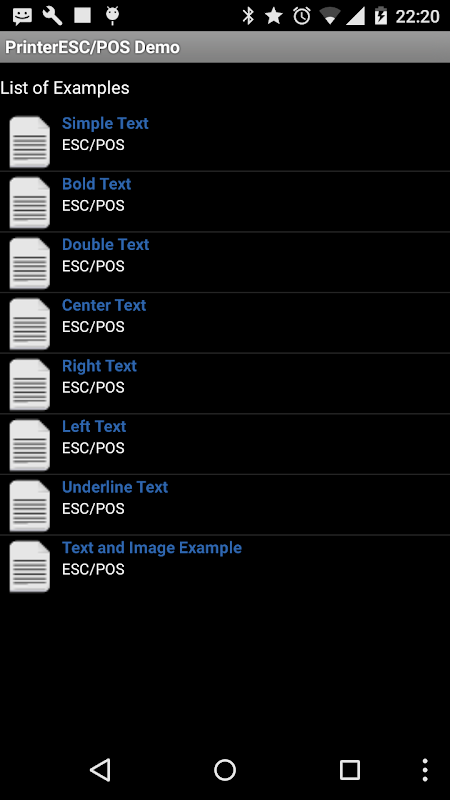Image resolution: width=450 pixels, height=800 pixels.
Task: Tap the Wi-Fi signal status icon
Action: click(x=330, y=16)
